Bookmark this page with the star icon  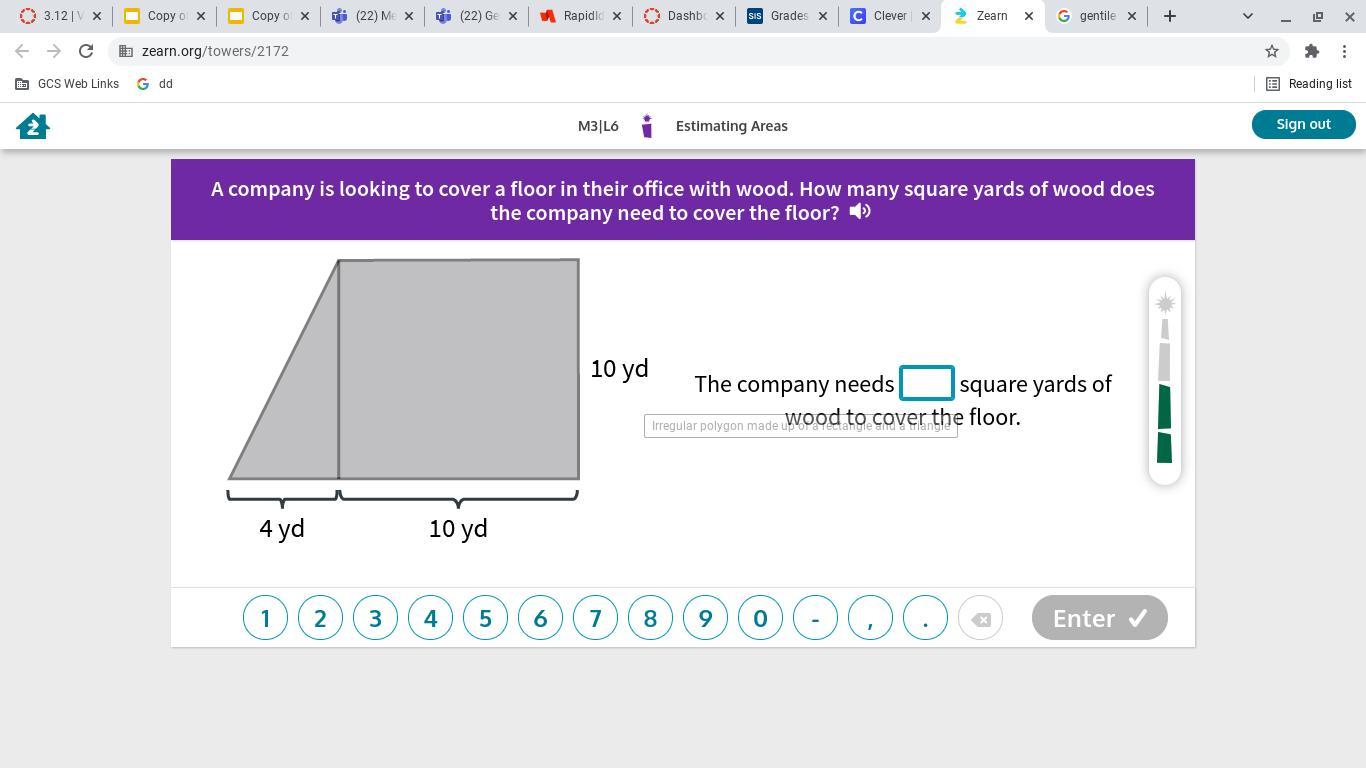(1272, 51)
